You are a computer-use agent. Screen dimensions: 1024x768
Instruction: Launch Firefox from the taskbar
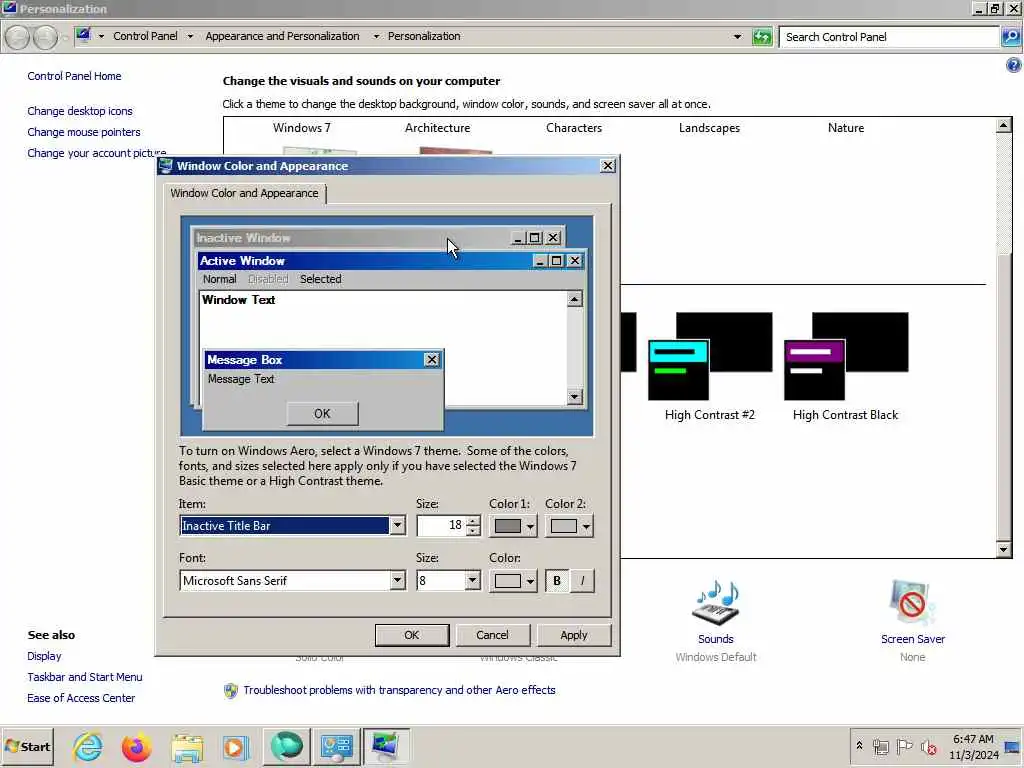tap(136, 746)
